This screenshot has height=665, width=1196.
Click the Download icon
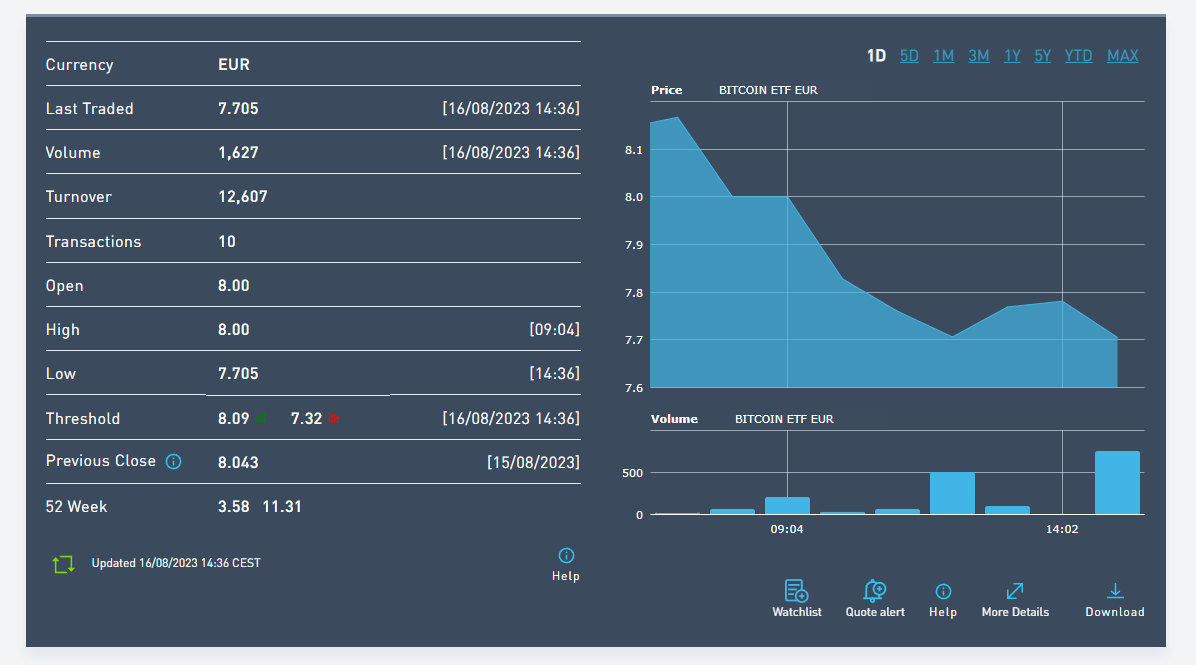tap(1115, 591)
